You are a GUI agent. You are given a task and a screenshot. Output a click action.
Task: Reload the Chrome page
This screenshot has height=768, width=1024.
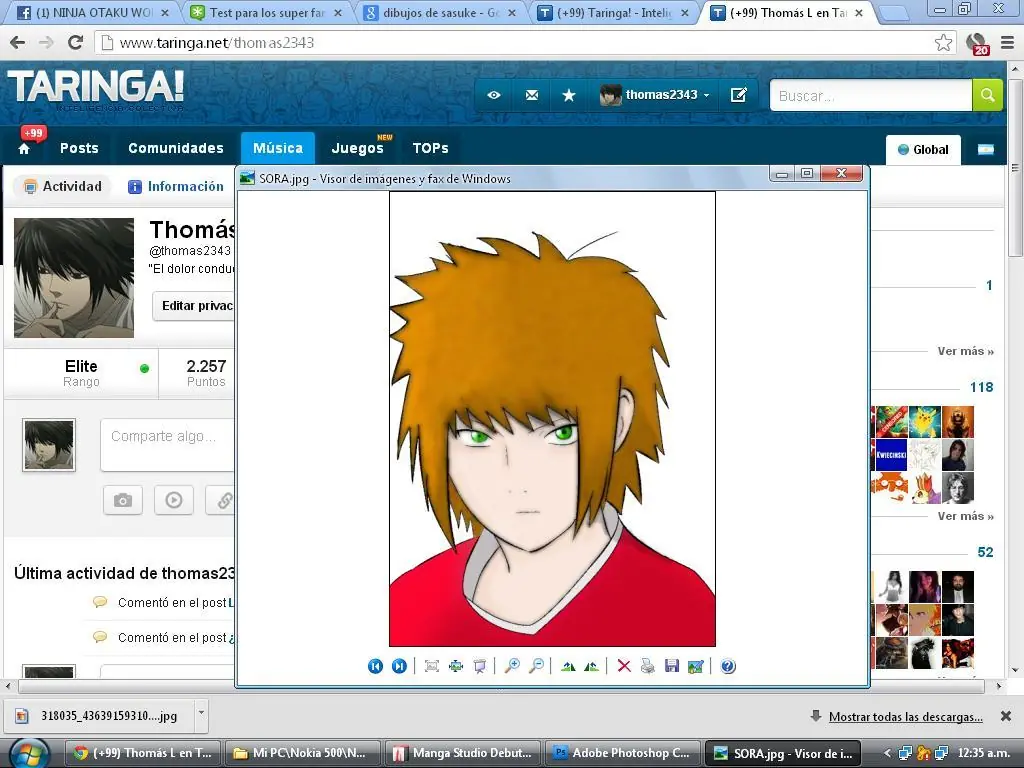[x=76, y=43]
